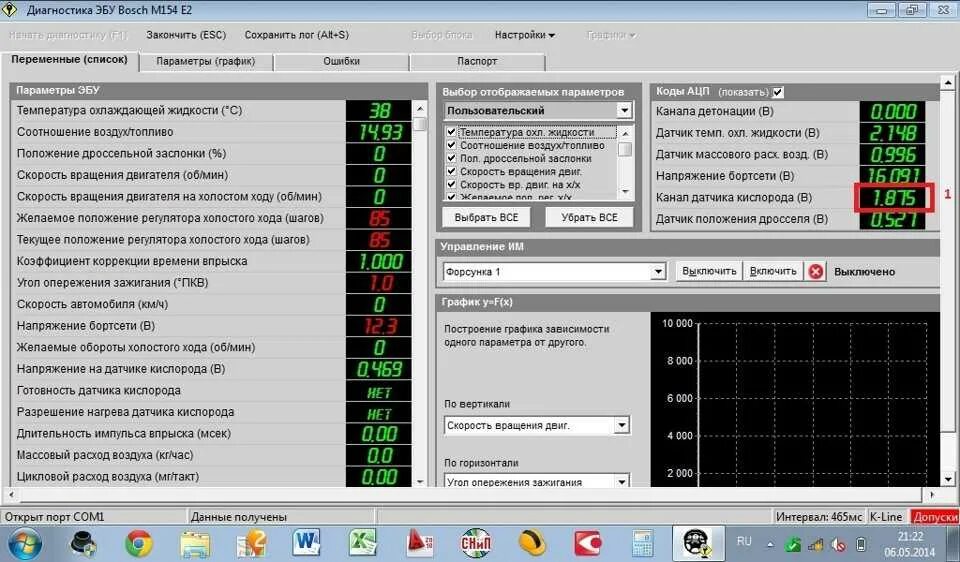Open the network signal tray icon

[x=816, y=544]
